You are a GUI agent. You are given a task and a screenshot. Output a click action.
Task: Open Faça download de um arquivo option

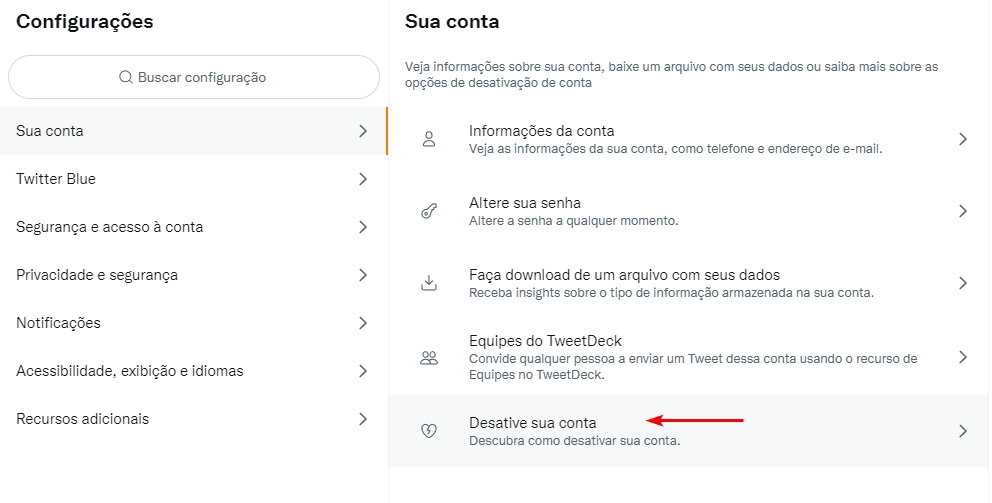coord(688,283)
